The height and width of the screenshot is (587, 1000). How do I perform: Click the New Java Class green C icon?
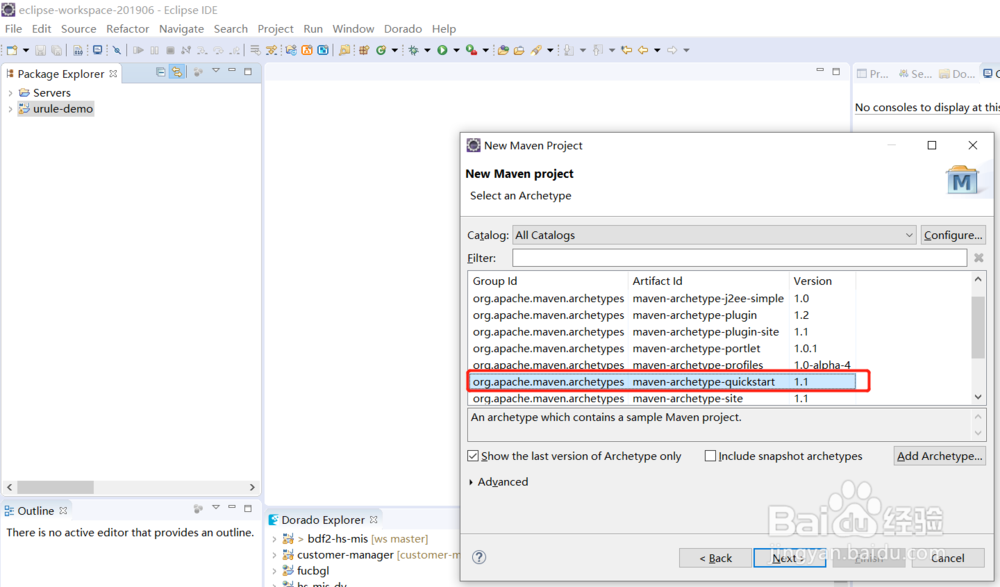coord(381,50)
